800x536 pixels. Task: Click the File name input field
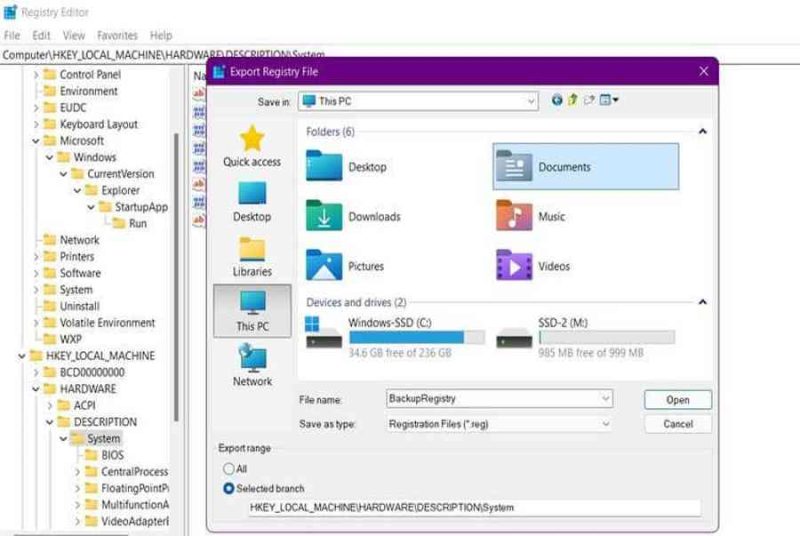499,399
